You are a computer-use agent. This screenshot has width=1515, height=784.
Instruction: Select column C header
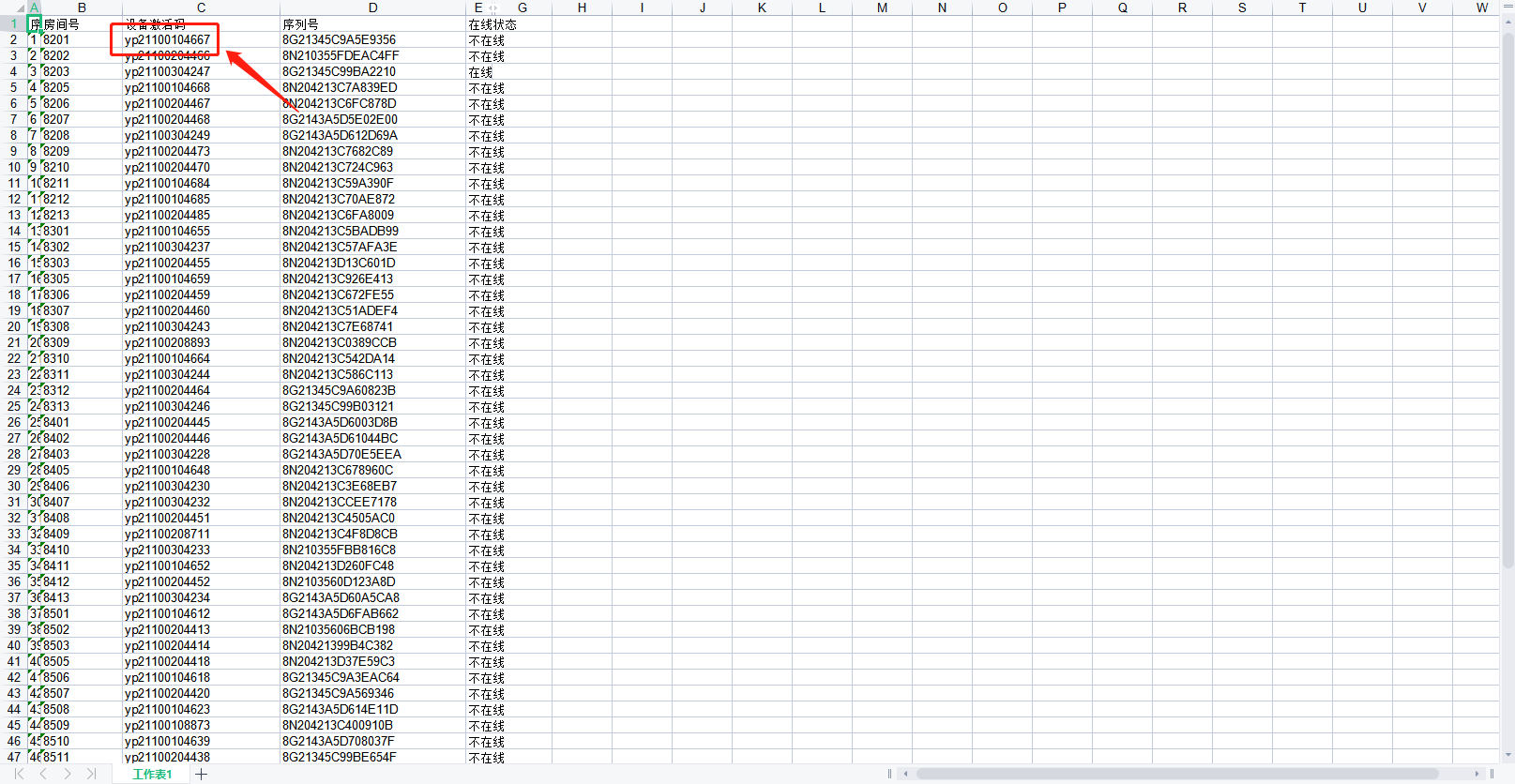click(201, 8)
